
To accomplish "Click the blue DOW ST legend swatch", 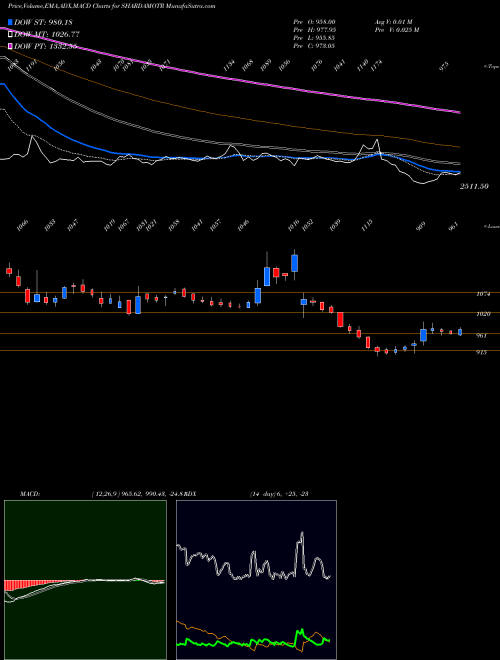I will pyautogui.click(x=11, y=22).
